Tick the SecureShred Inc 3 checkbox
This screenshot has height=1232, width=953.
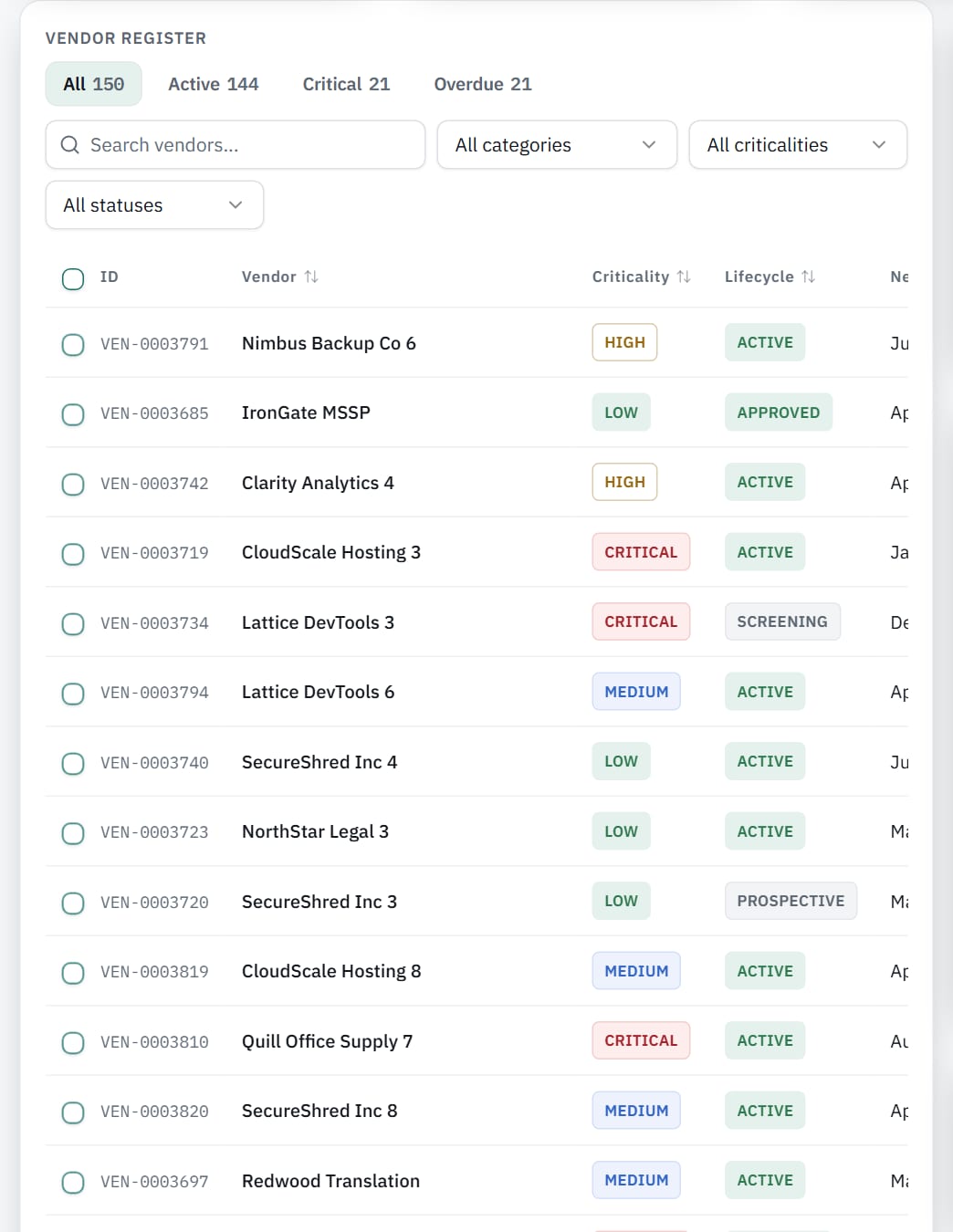pos(73,903)
